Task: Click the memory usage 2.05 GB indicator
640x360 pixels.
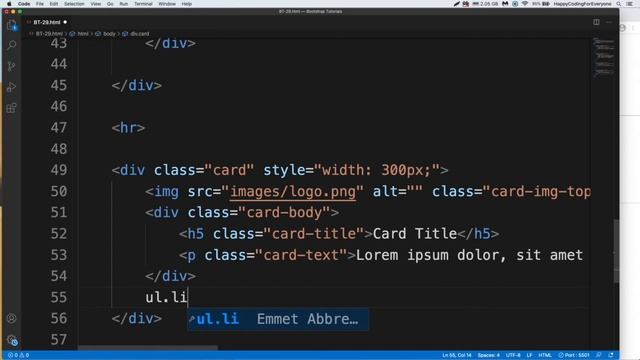Action: coord(485,4)
